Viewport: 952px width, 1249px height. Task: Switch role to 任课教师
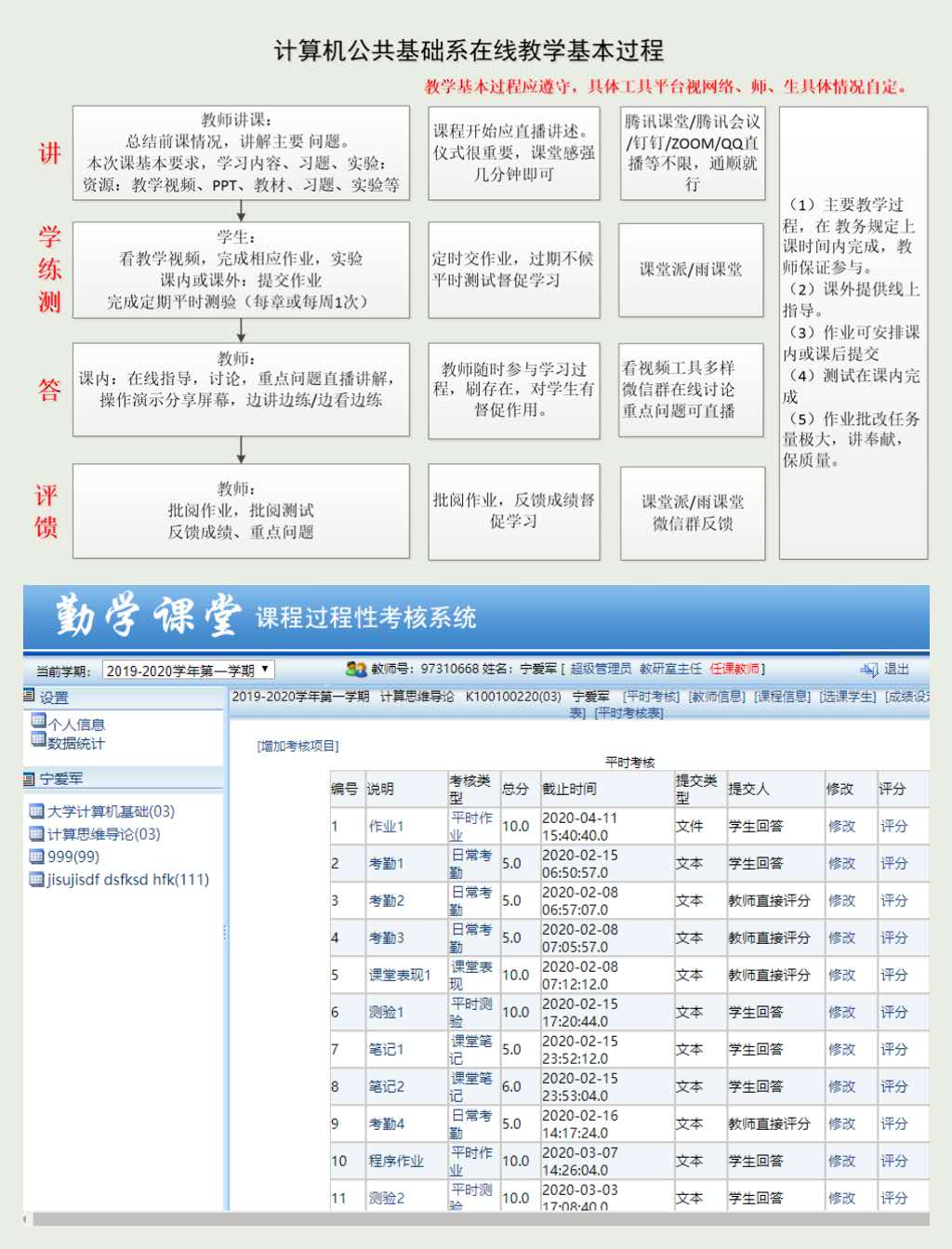coord(734,669)
